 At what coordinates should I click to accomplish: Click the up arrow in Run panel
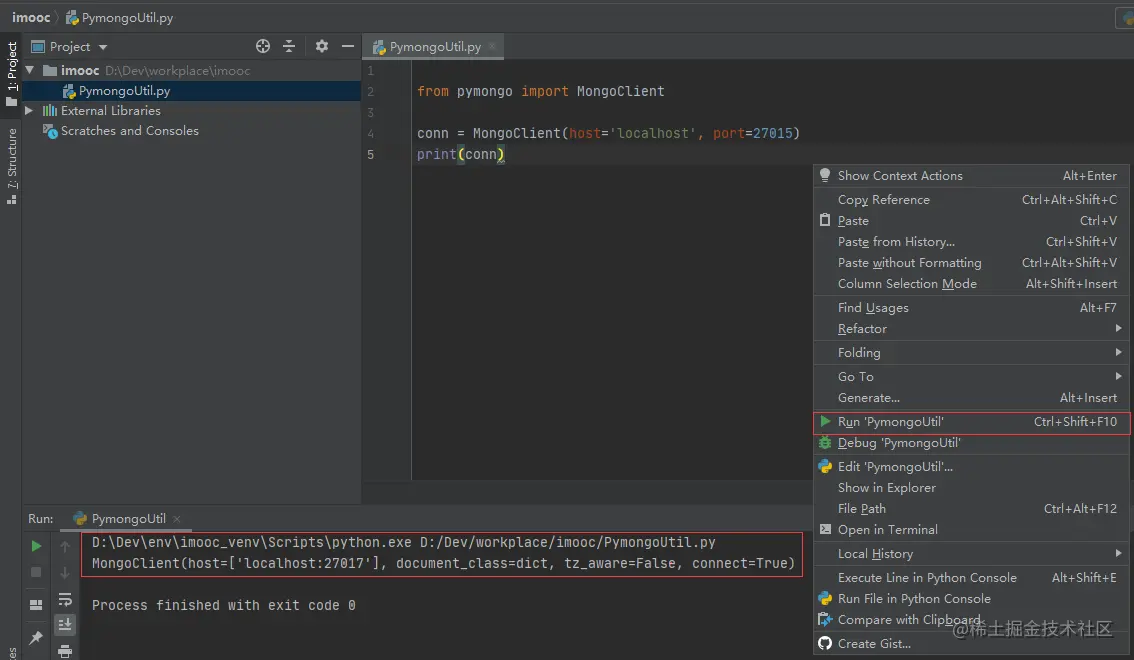[x=65, y=547]
